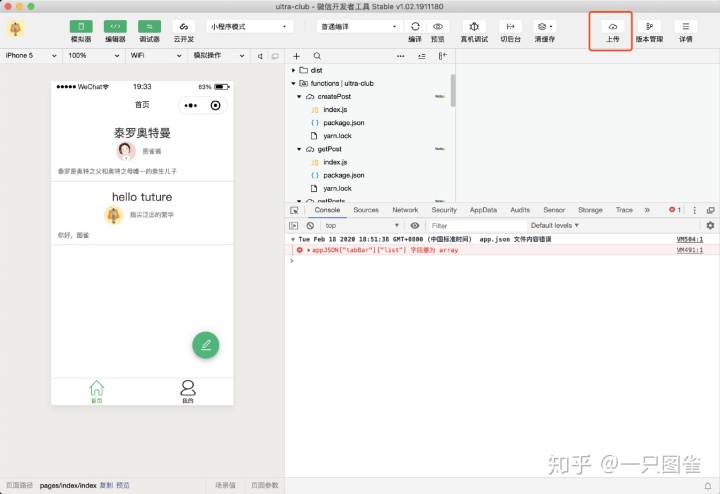Switch to the AppData tab

click(x=483, y=210)
